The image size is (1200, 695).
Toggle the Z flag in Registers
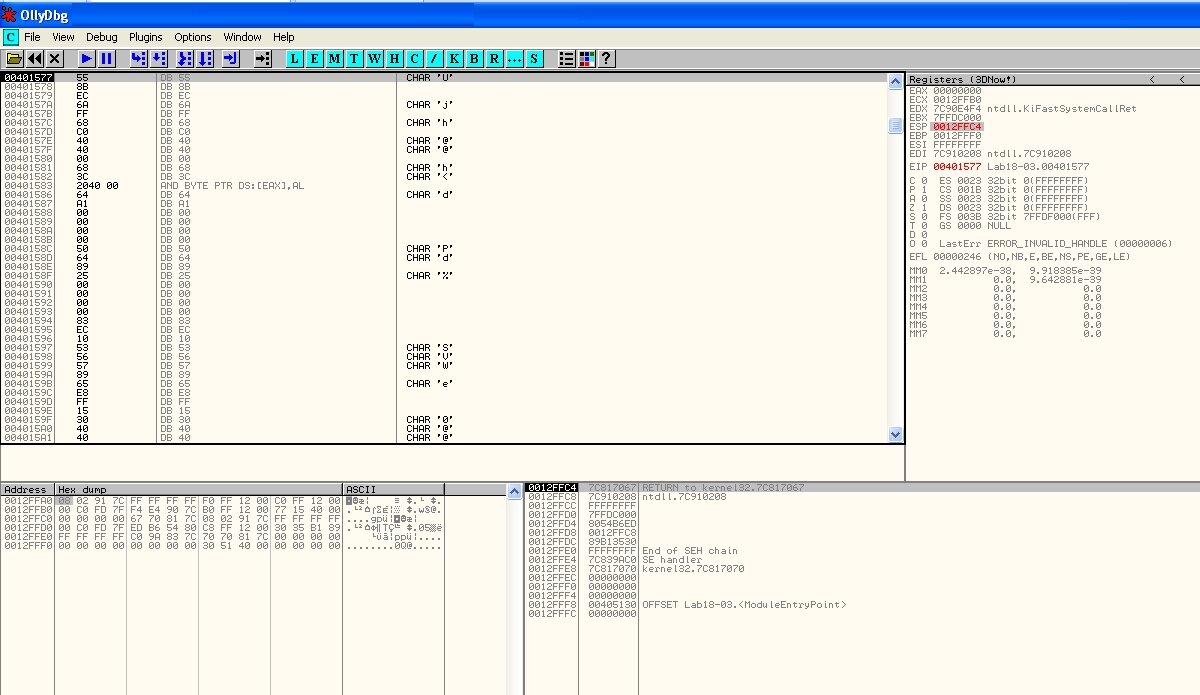pyautogui.click(x=924, y=207)
